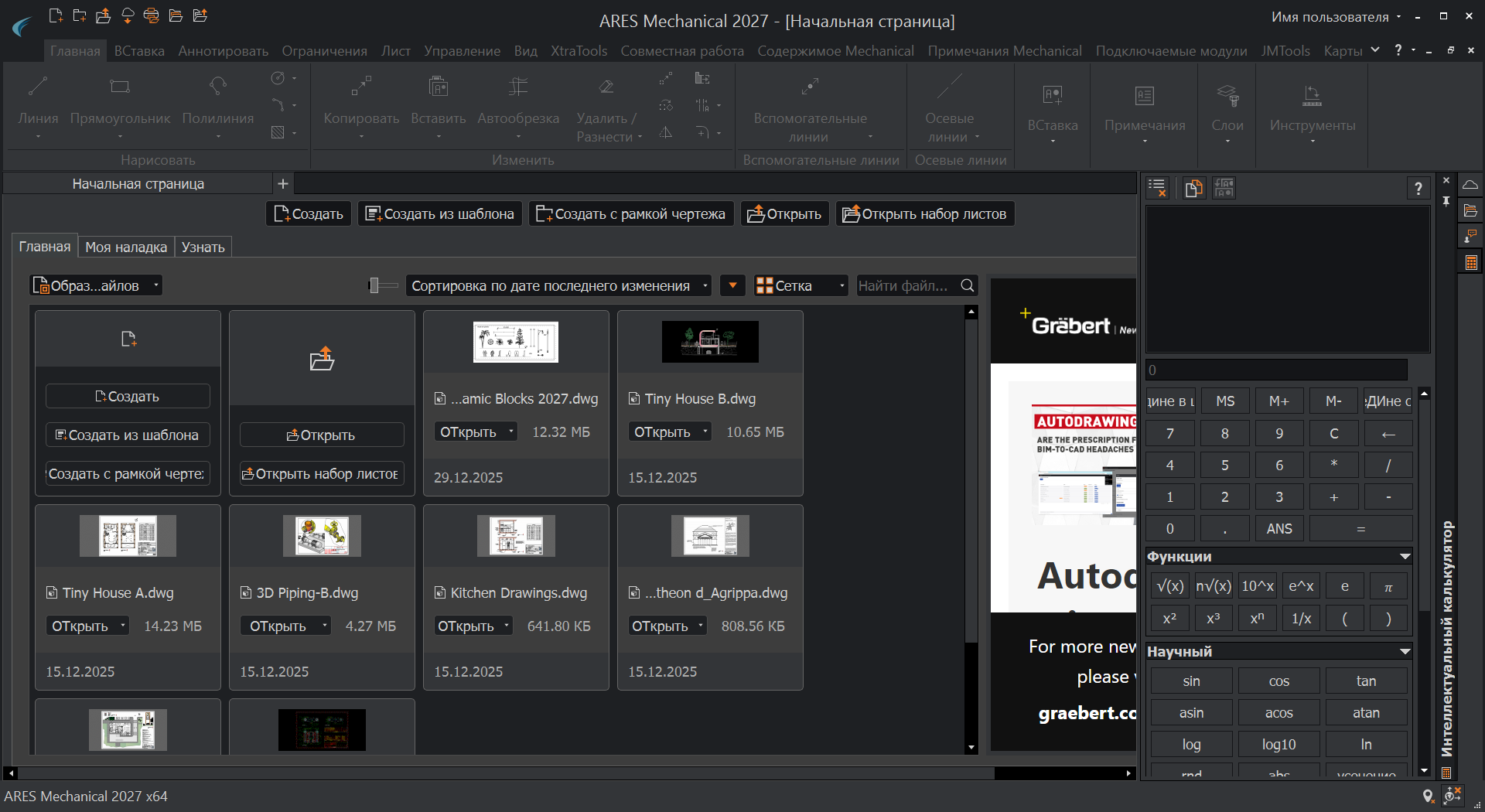The width and height of the screenshot is (1485, 812).
Task: Click the New drawing icon in quick access toolbar
Action: click(x=55, y=15)
